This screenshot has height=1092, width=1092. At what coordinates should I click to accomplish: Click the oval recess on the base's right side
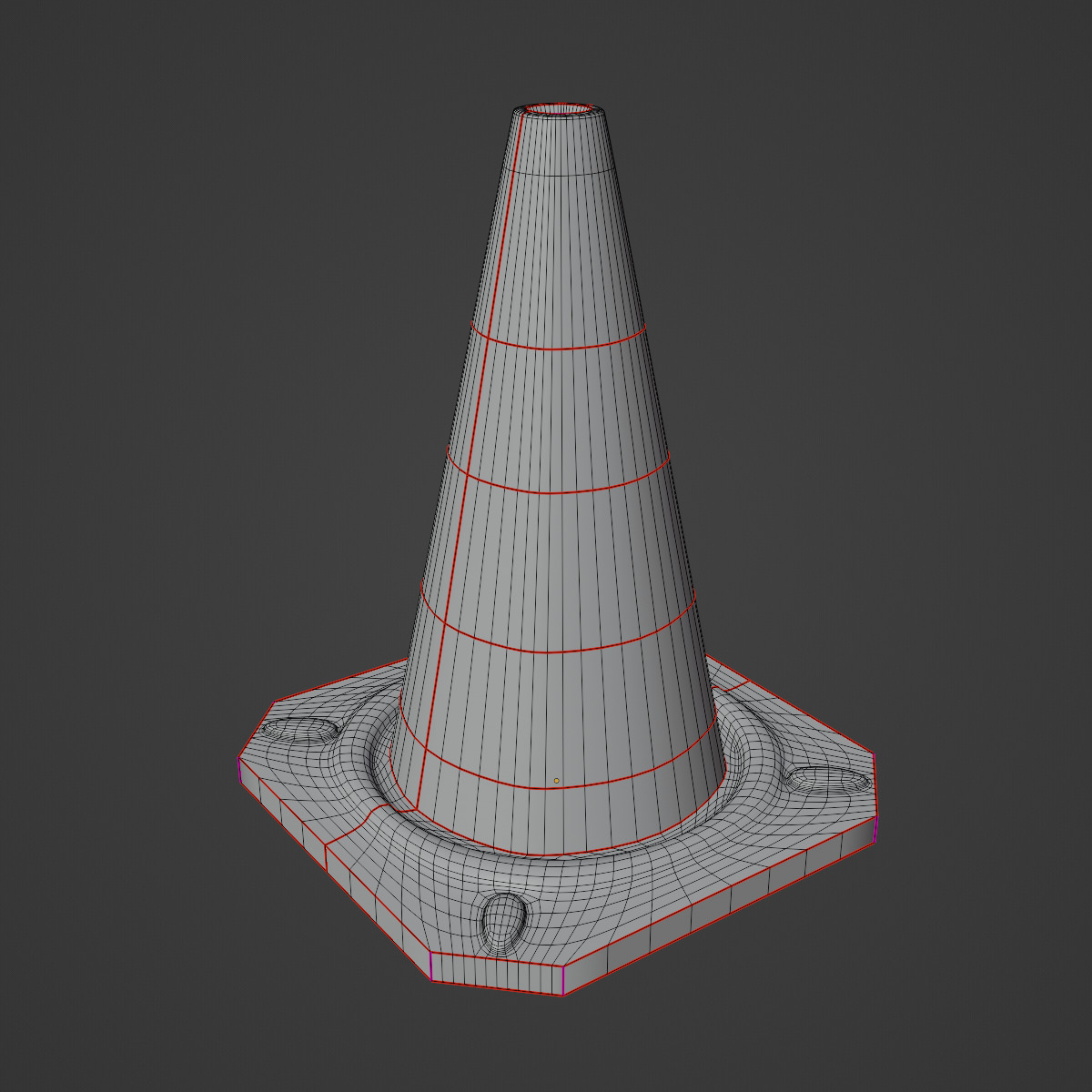[828, 779]
